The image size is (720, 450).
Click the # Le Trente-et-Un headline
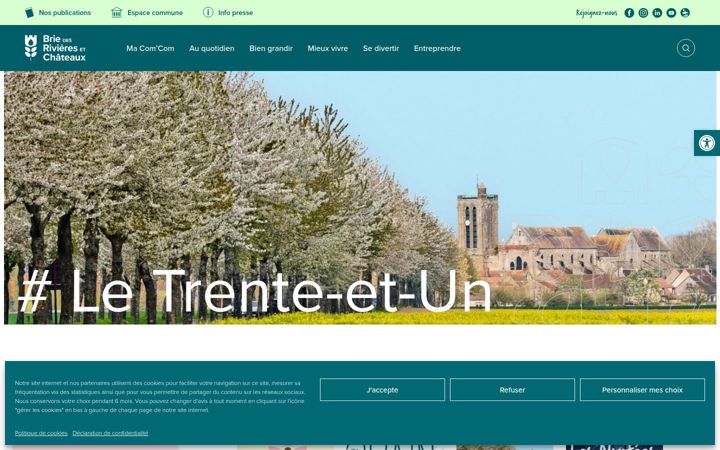(x=255, y=291)
